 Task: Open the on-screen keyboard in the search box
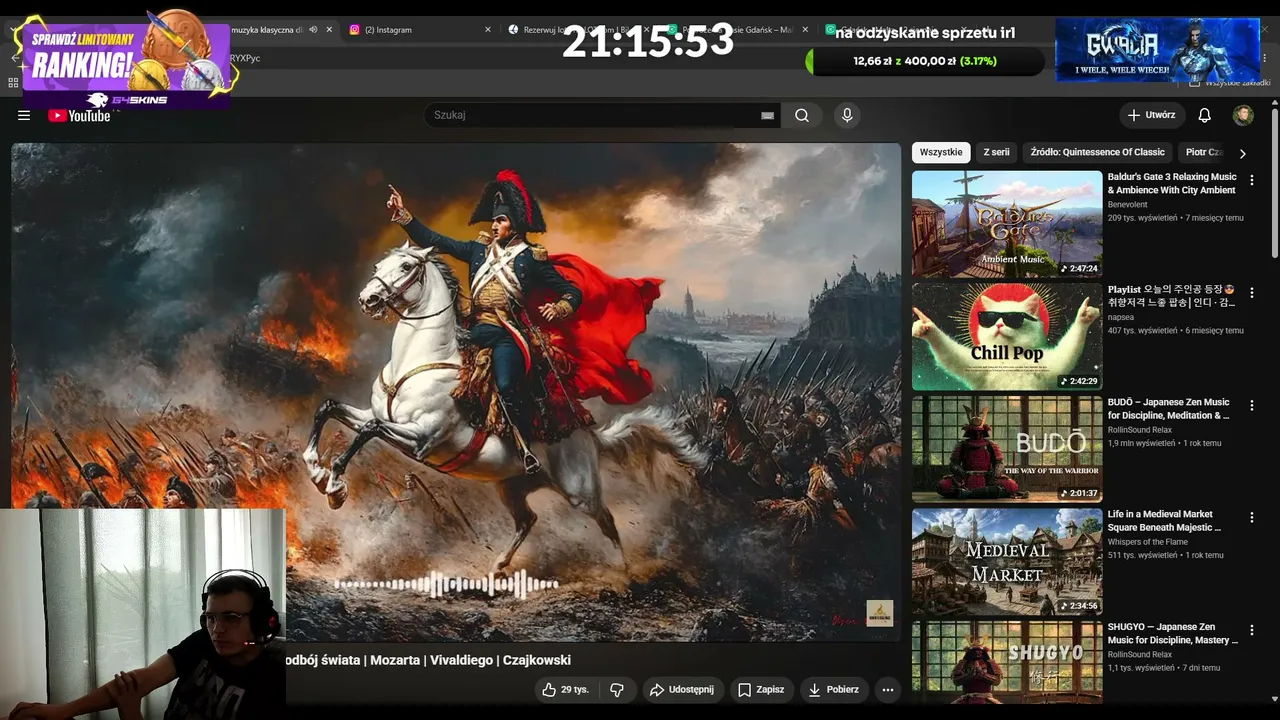click(x=767, y=115)
